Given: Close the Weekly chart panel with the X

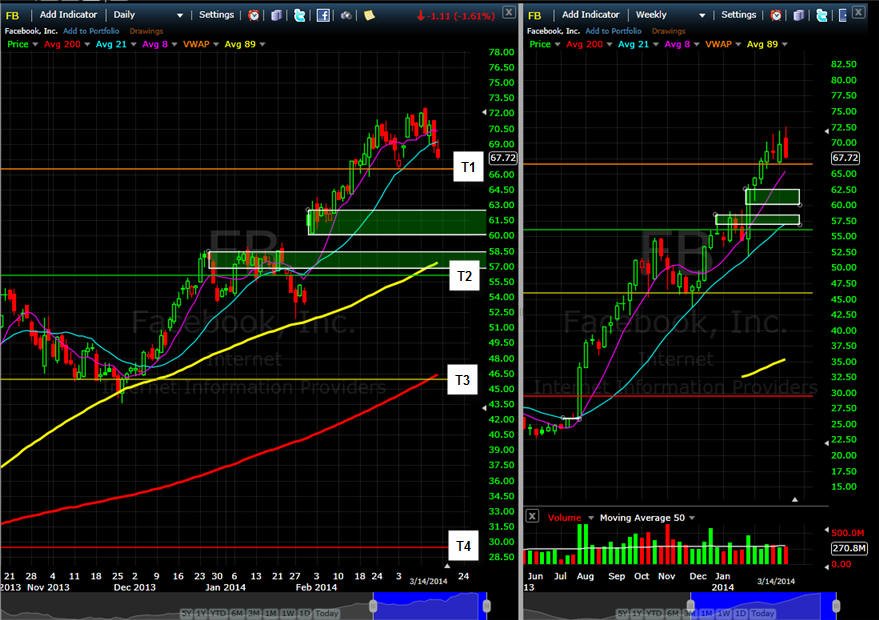Looking at the screenshot, I should point(858,12).
